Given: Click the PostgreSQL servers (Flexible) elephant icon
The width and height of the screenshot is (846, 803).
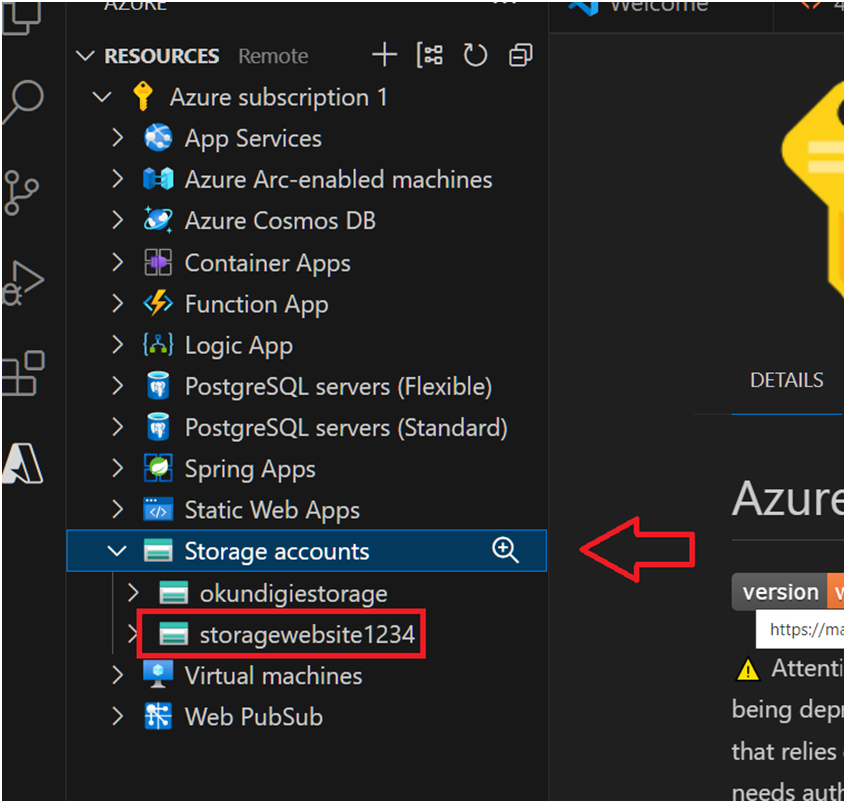Looking at the screenshot, I should tap(158, 386).
